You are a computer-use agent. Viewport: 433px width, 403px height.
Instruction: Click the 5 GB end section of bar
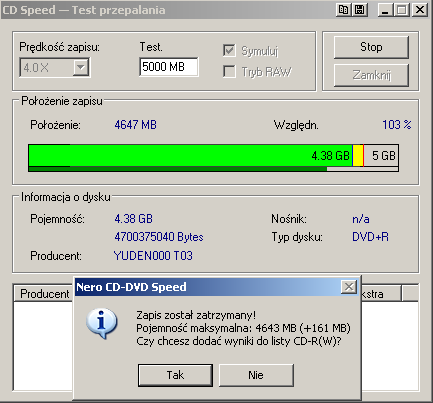point(381,155)
